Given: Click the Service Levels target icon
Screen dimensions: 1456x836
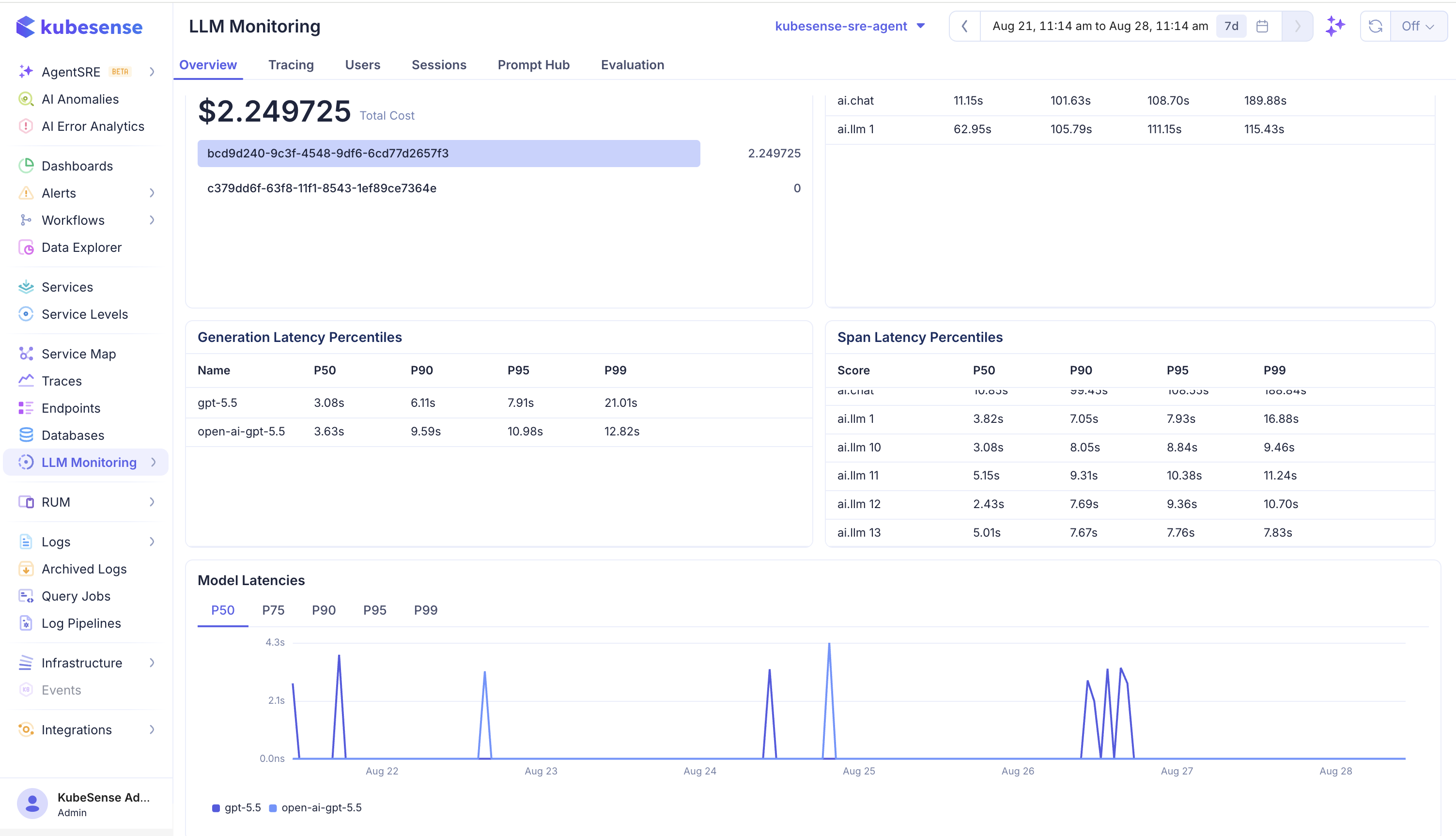Looking at the screenshot, I should tap(26, 313).
